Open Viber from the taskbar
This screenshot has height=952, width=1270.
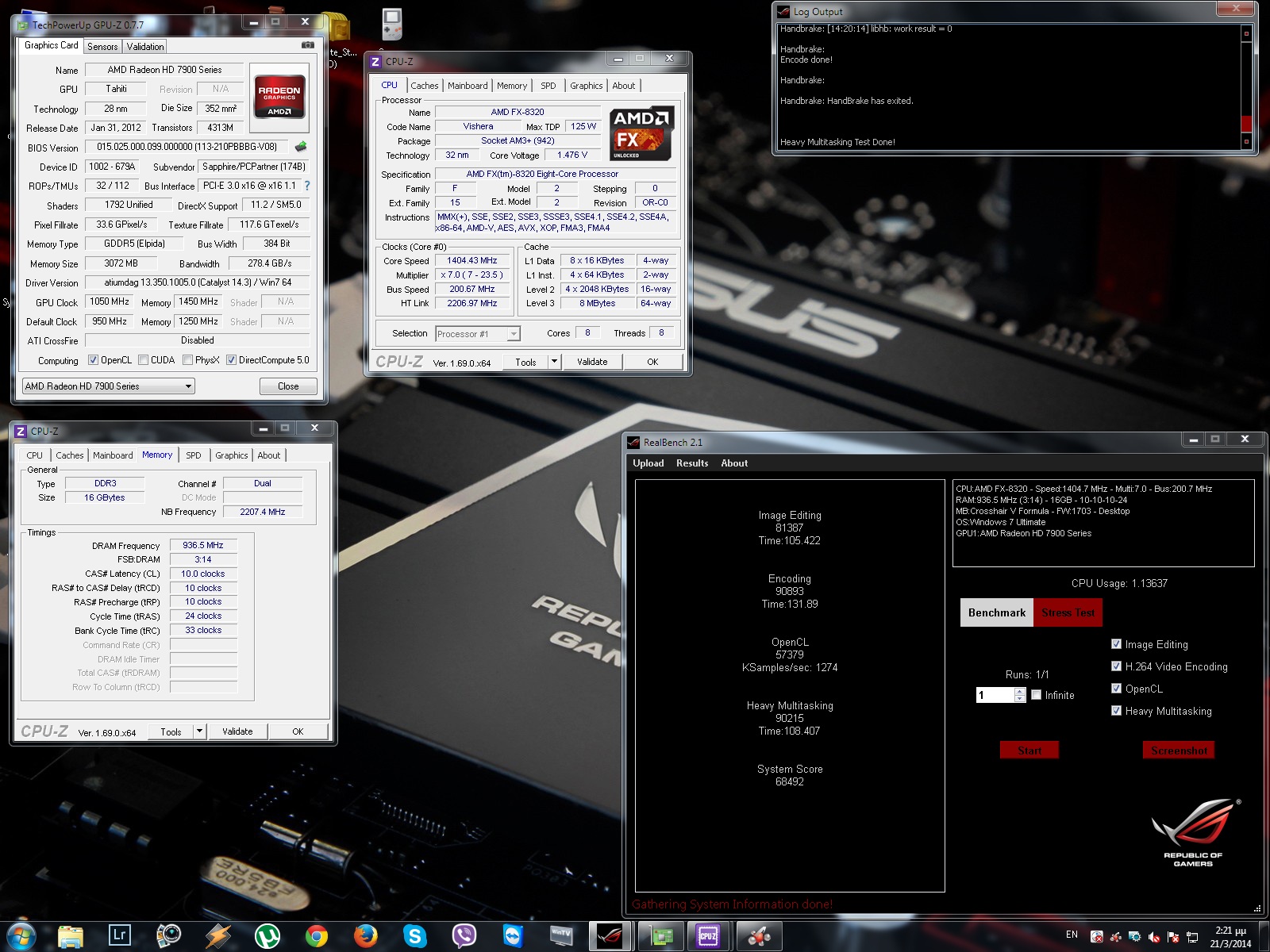click(464, 936)
